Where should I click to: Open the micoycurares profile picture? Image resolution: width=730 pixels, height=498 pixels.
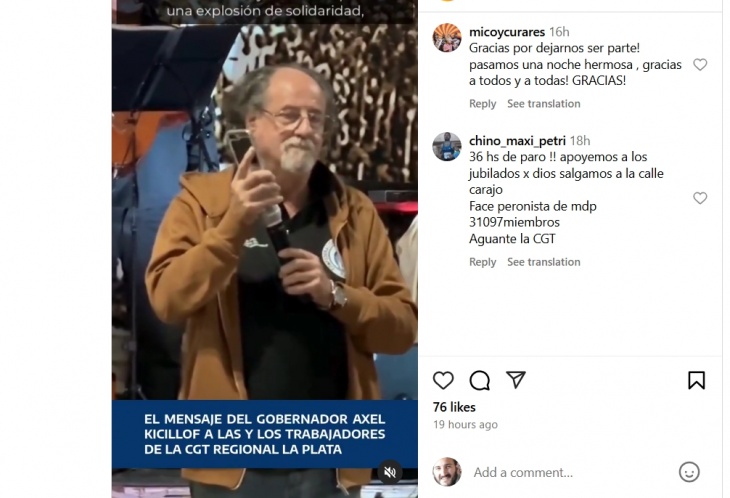(446, 37)
